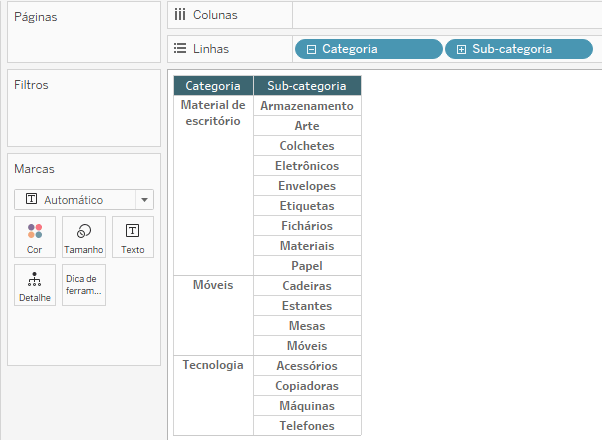Click the Colunas shelf icon
Image resolution: width=602 pixels, height=440 pixels.
(x=180, y=15)
